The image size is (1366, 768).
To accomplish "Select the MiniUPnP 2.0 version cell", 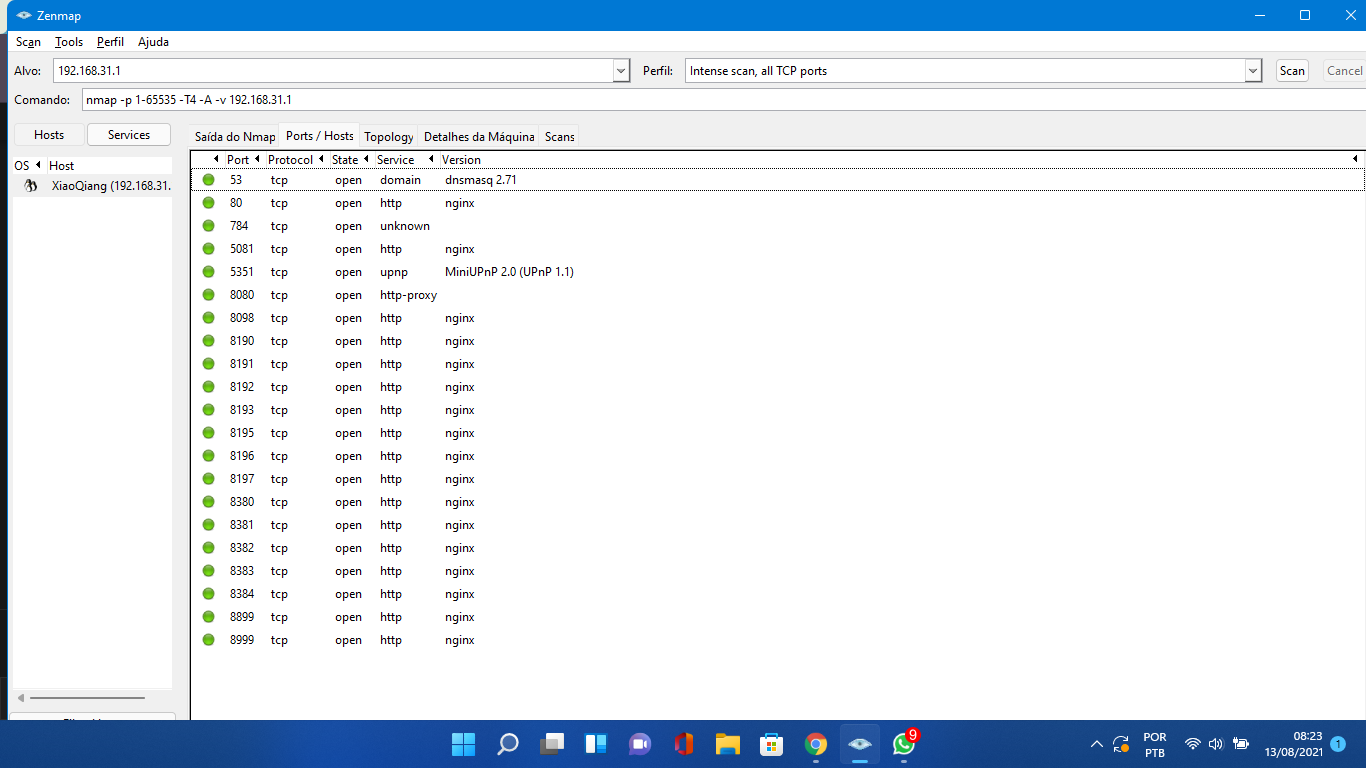I will (509, 272).
